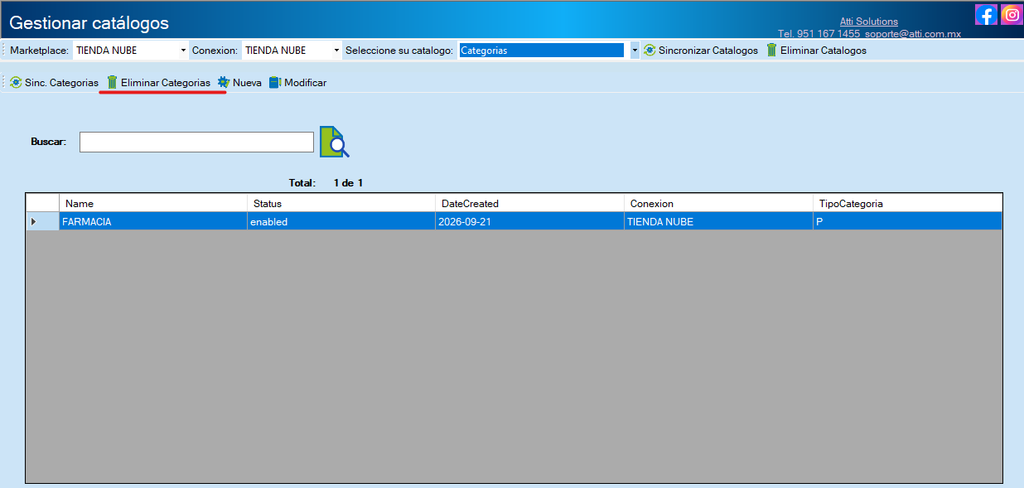
Task: Select the TIENDA NUBE cell in the grid
Action: click(718, 221)
